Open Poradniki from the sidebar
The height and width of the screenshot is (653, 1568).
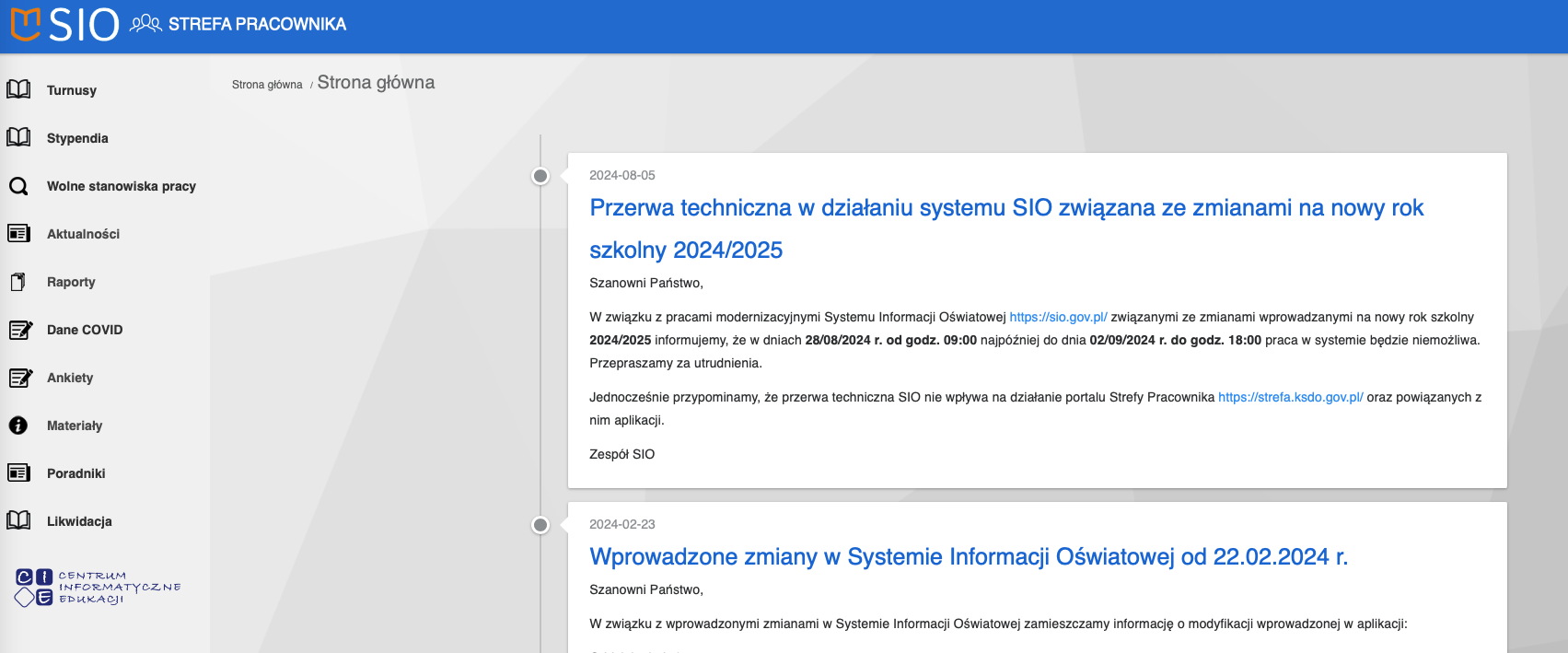[x=76, y=473]
